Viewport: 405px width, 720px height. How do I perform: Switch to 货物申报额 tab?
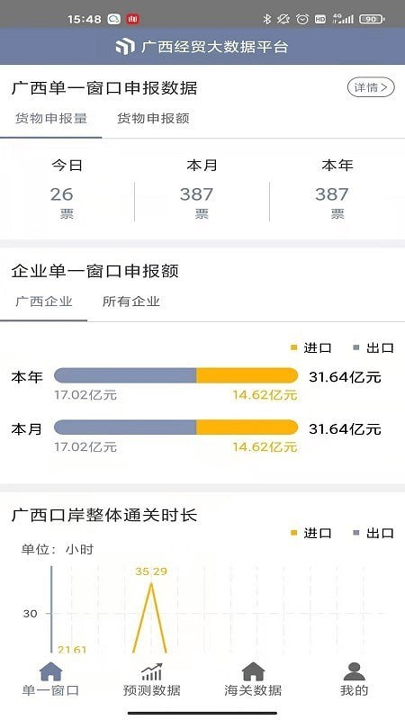(153, 118)
